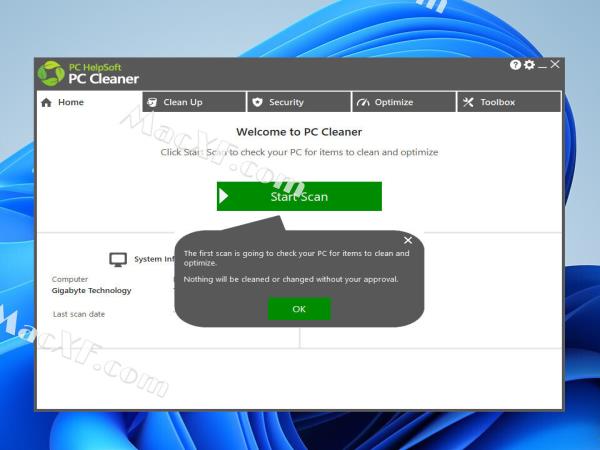Confirm the tooltip with OK
Viewport: 600px width, 450px height.
[299, 309]
